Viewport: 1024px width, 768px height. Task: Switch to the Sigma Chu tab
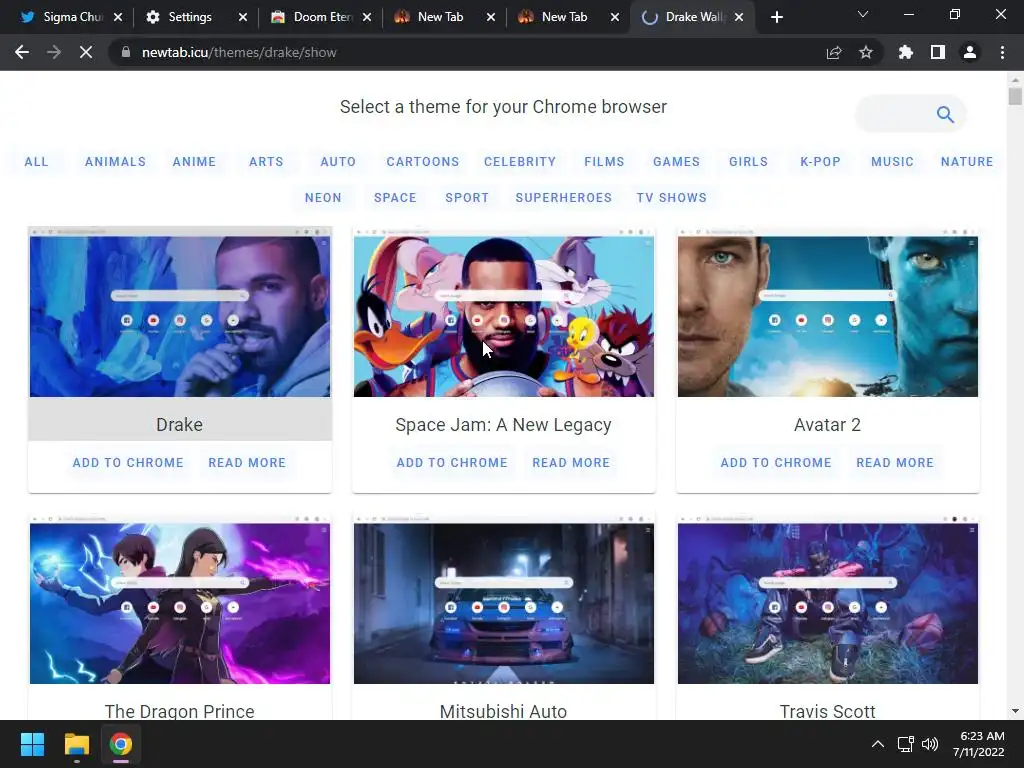tap(62, 17)
